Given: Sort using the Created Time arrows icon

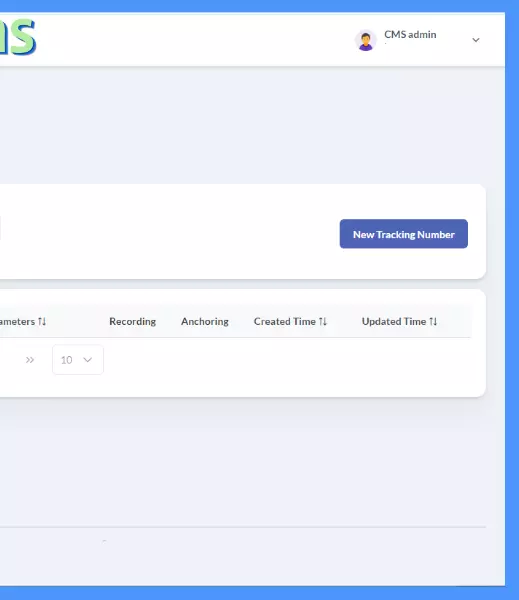Looking at the screenshot, I should [x=323, y=321].
